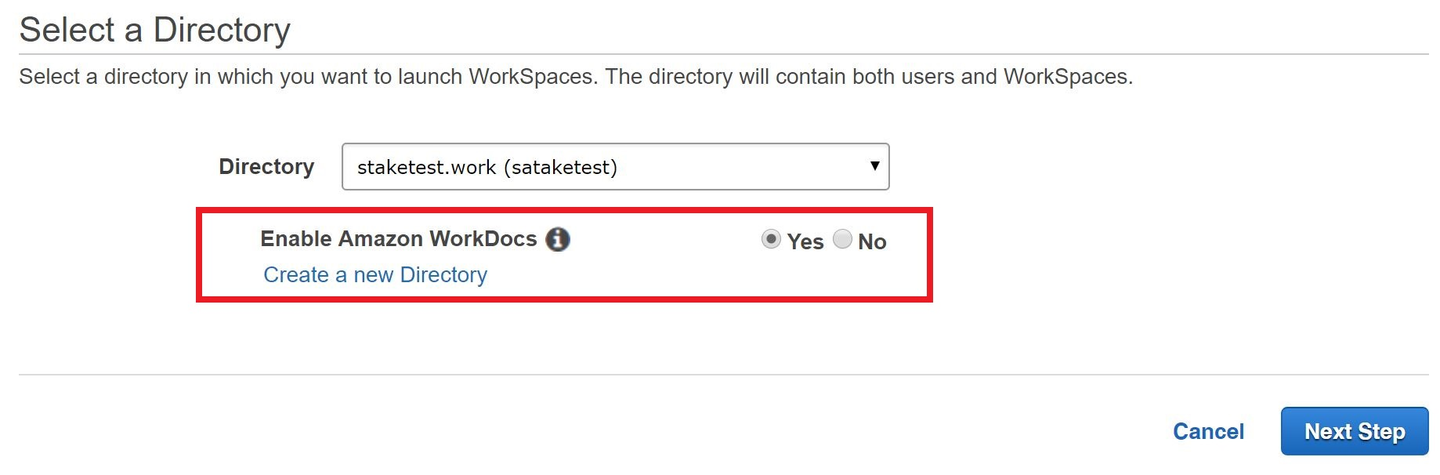Screen dimensions: 1440x475
Task: Choose the No radio button for WorkDocs
Action: [x=843, y=240]
